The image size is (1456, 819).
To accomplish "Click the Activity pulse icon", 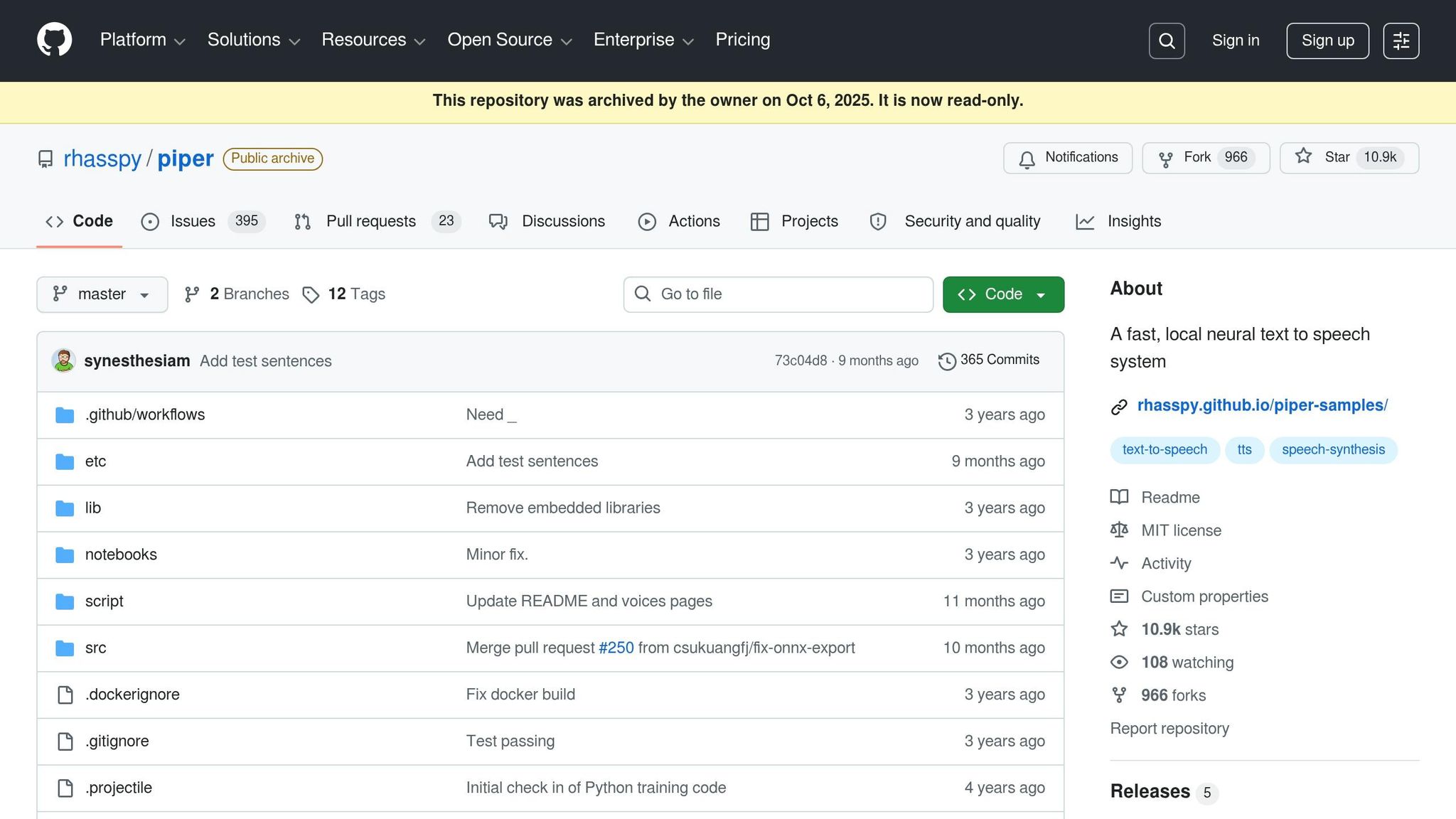I will click(1119, 563).
